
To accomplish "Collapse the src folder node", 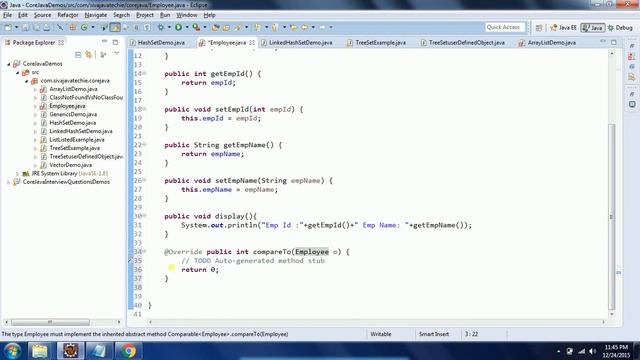I will coord(18,73).
